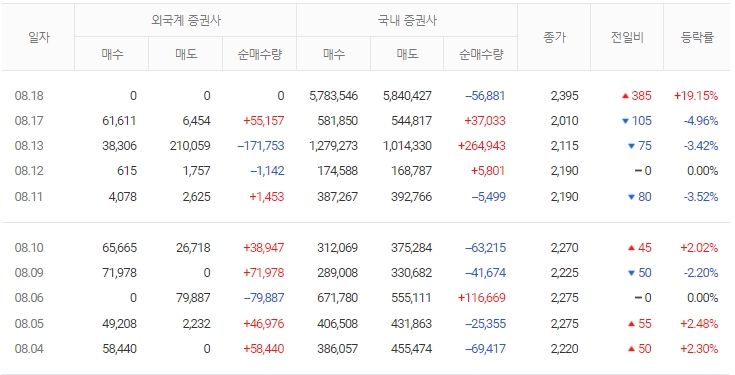Click foreign sell value 210,059
This screenshot has width=735, height=375.
(x=190, y=146)
